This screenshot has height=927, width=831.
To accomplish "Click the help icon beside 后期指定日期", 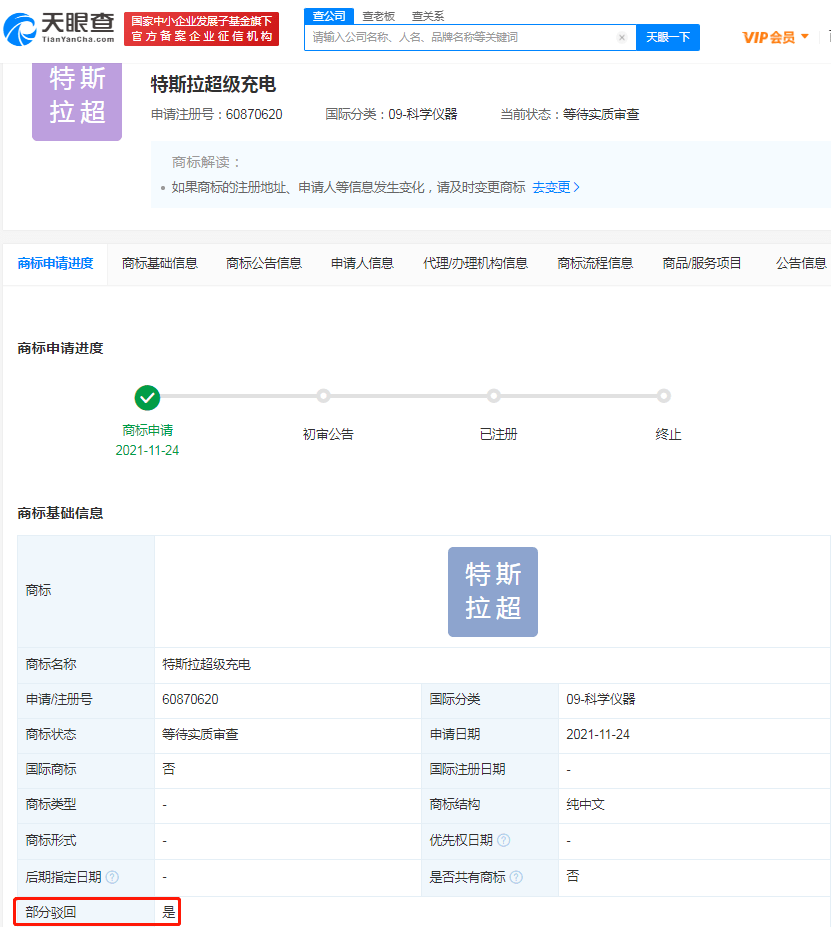I will coord(112,877).
